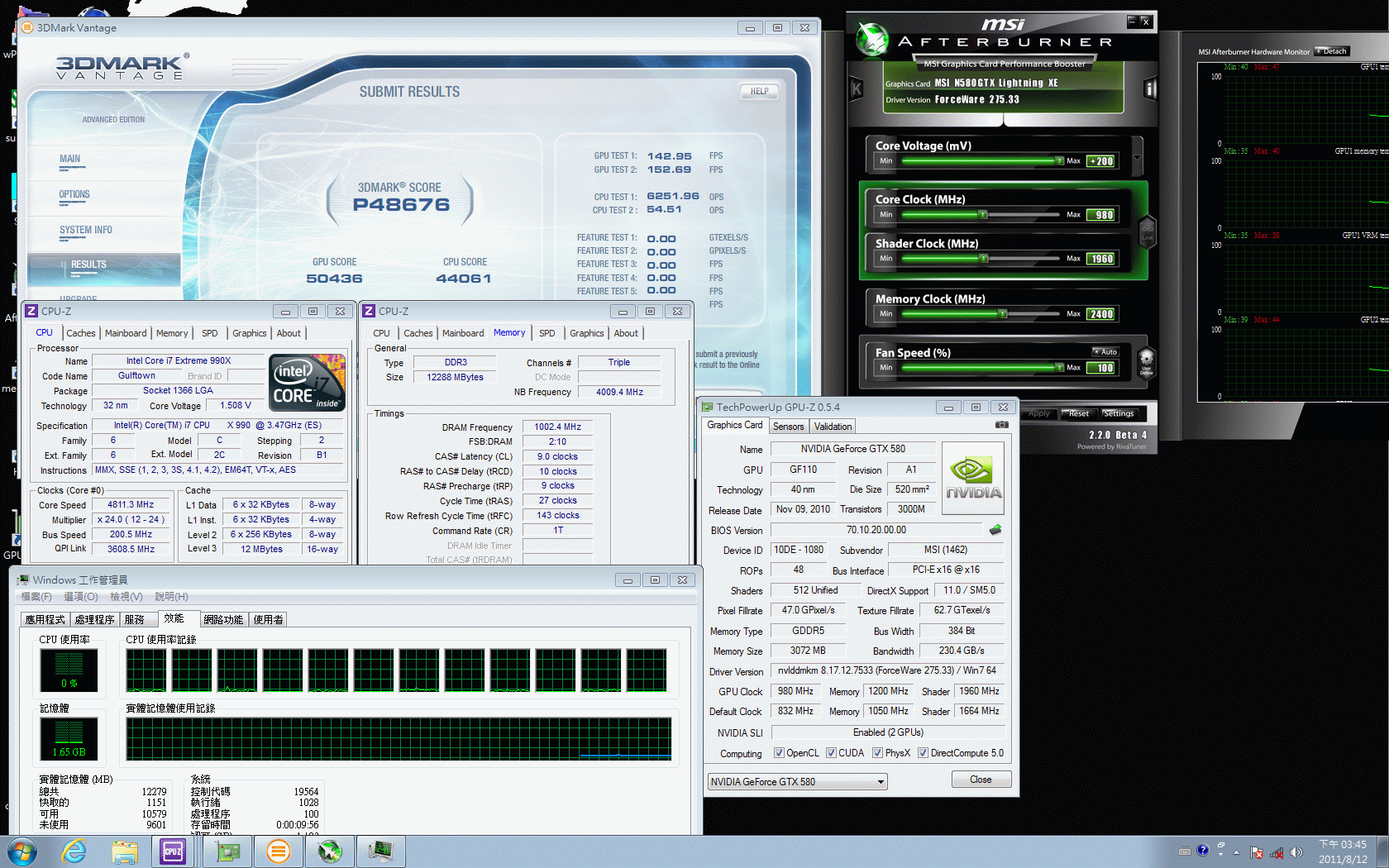Click the MSI Afterburner logo emblem
The image size is (1389, 868).
[871, 39]
